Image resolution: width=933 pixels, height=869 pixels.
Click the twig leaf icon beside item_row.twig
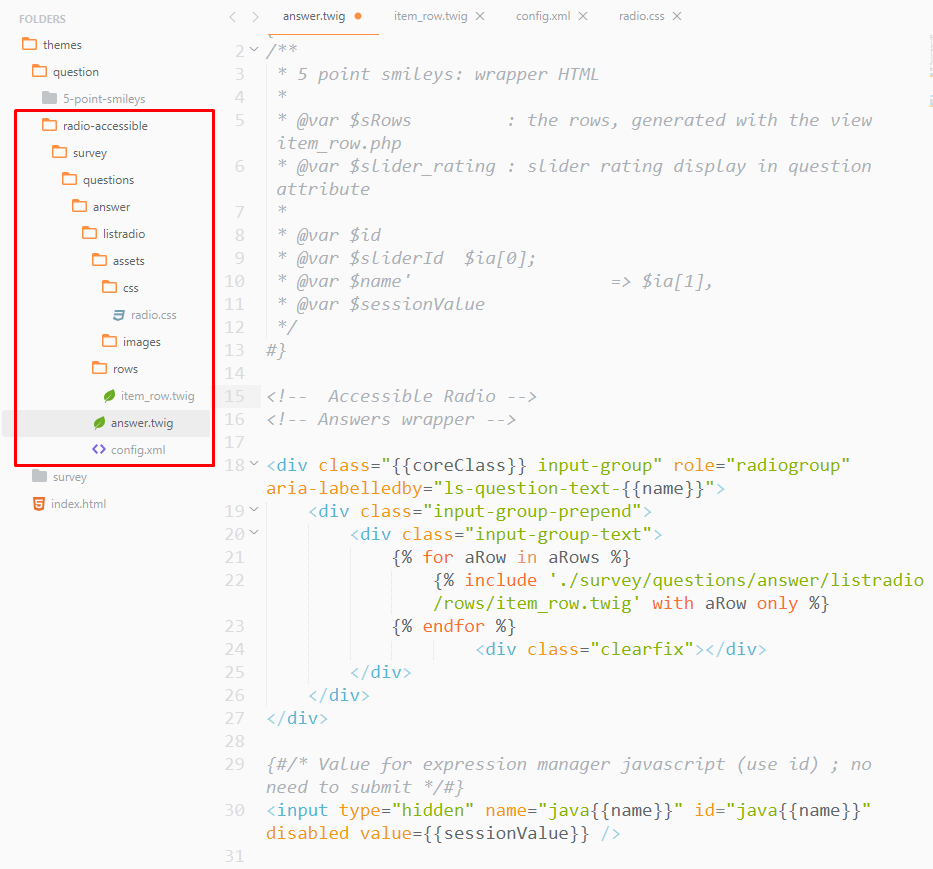109,395
